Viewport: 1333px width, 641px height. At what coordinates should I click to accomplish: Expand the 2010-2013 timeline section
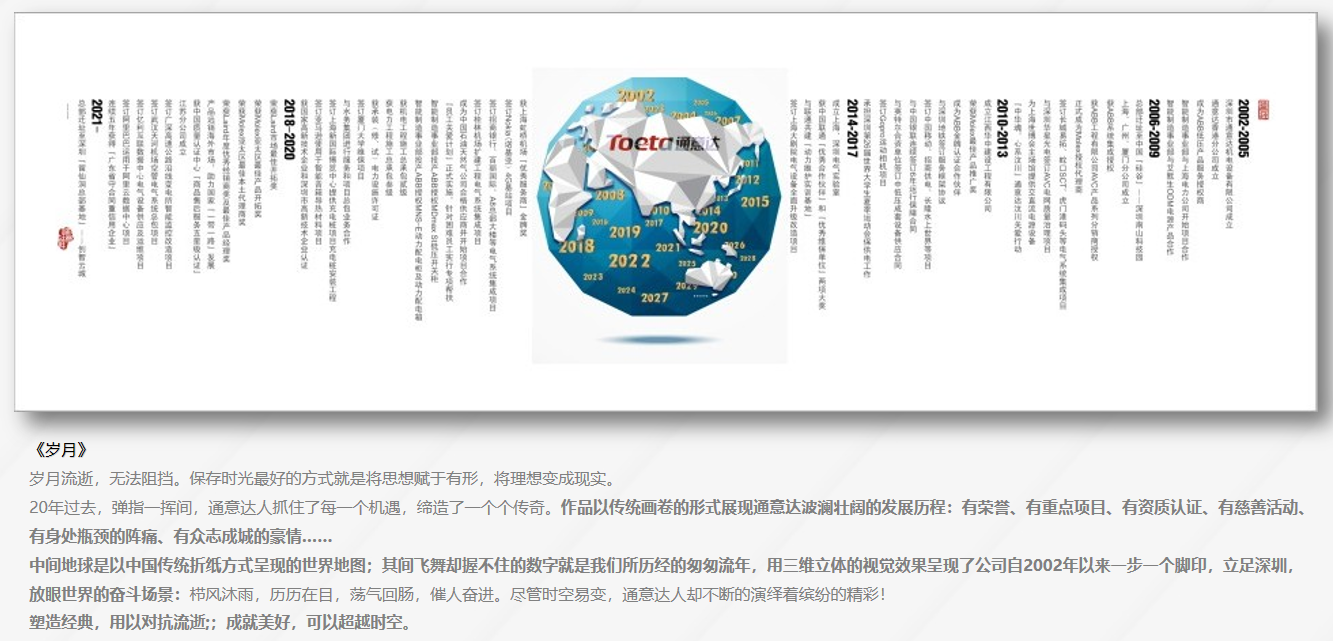[x=1002, y=130]
